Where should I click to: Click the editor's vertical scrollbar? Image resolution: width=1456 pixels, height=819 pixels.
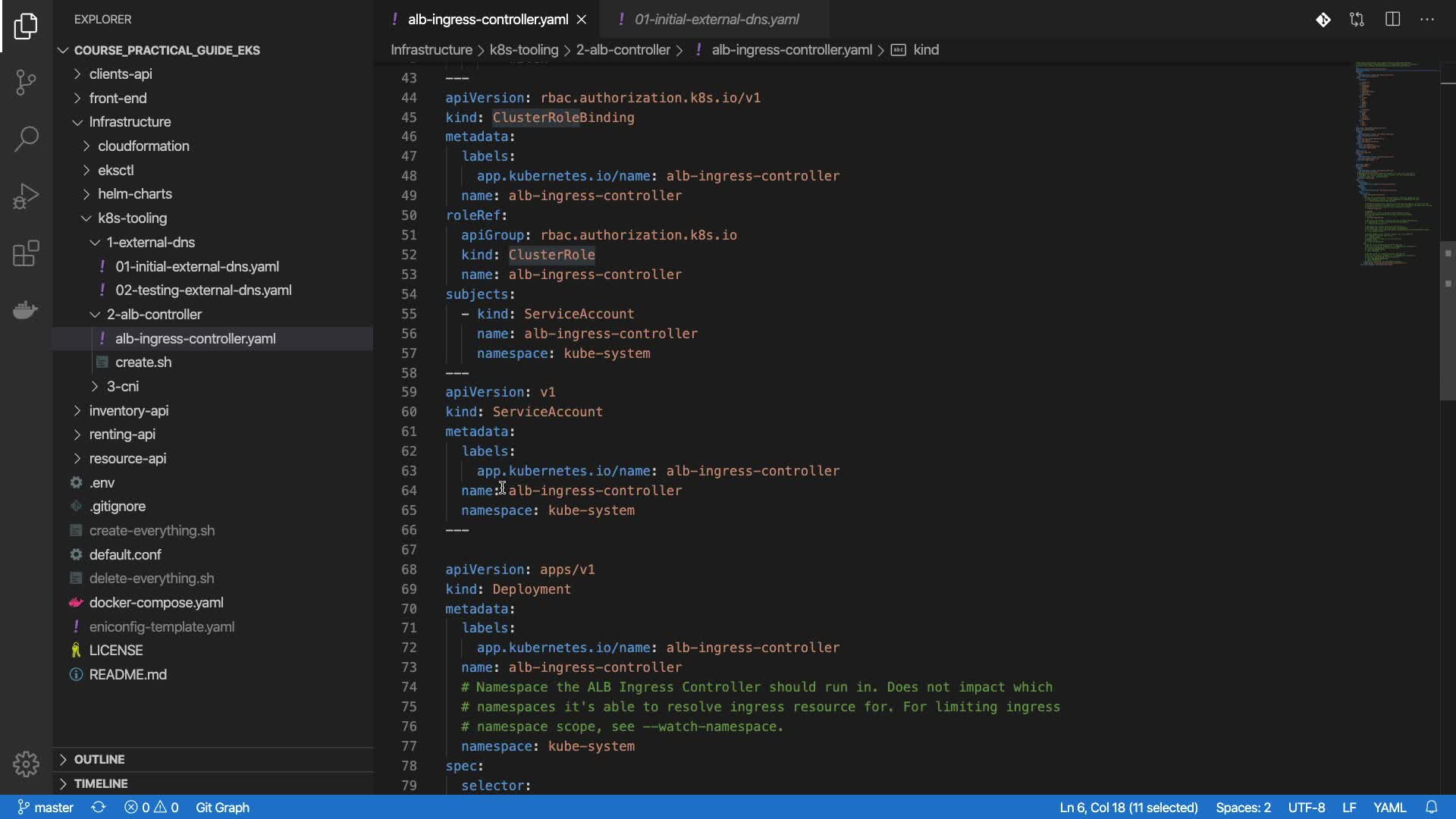(x=1447, y=321)
